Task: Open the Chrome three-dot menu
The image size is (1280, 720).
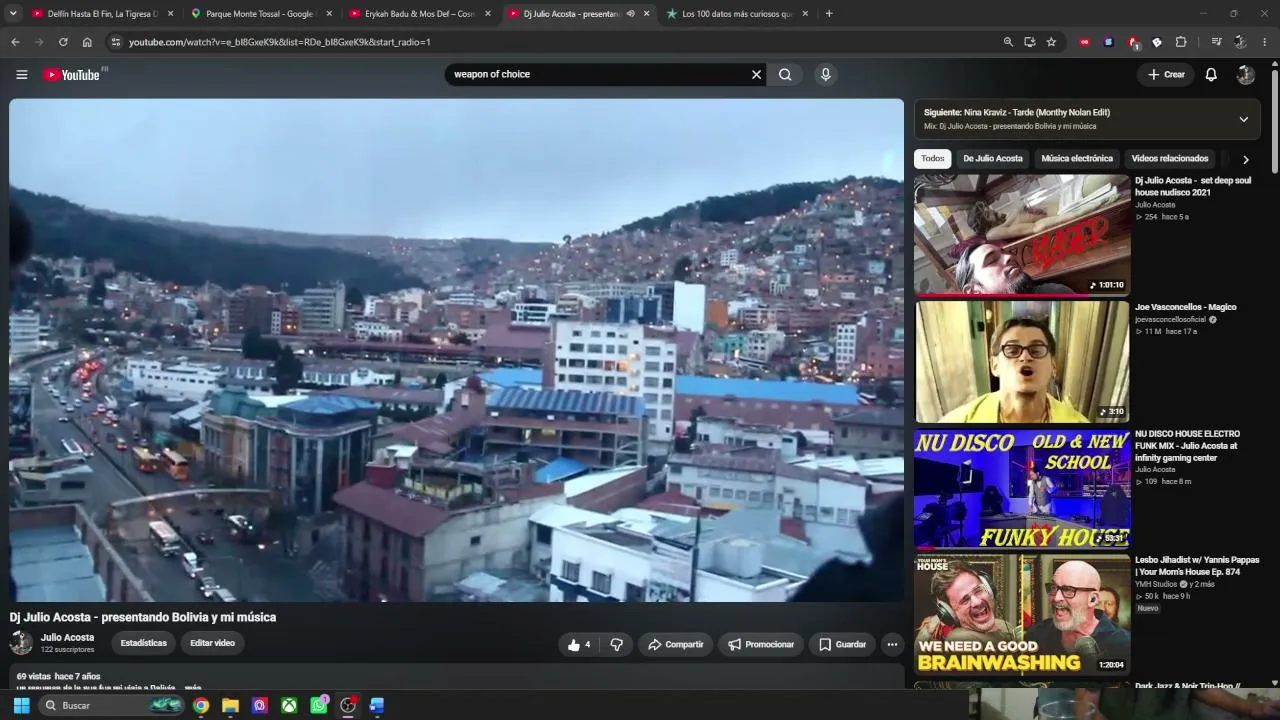Action: 1265,42
